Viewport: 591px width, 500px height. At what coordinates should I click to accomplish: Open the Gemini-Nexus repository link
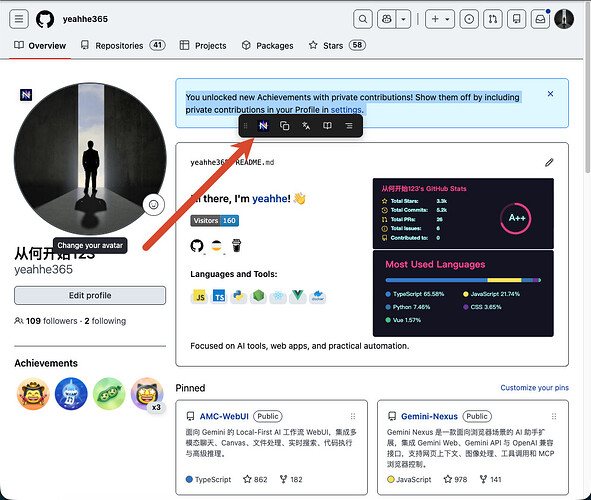429,416
